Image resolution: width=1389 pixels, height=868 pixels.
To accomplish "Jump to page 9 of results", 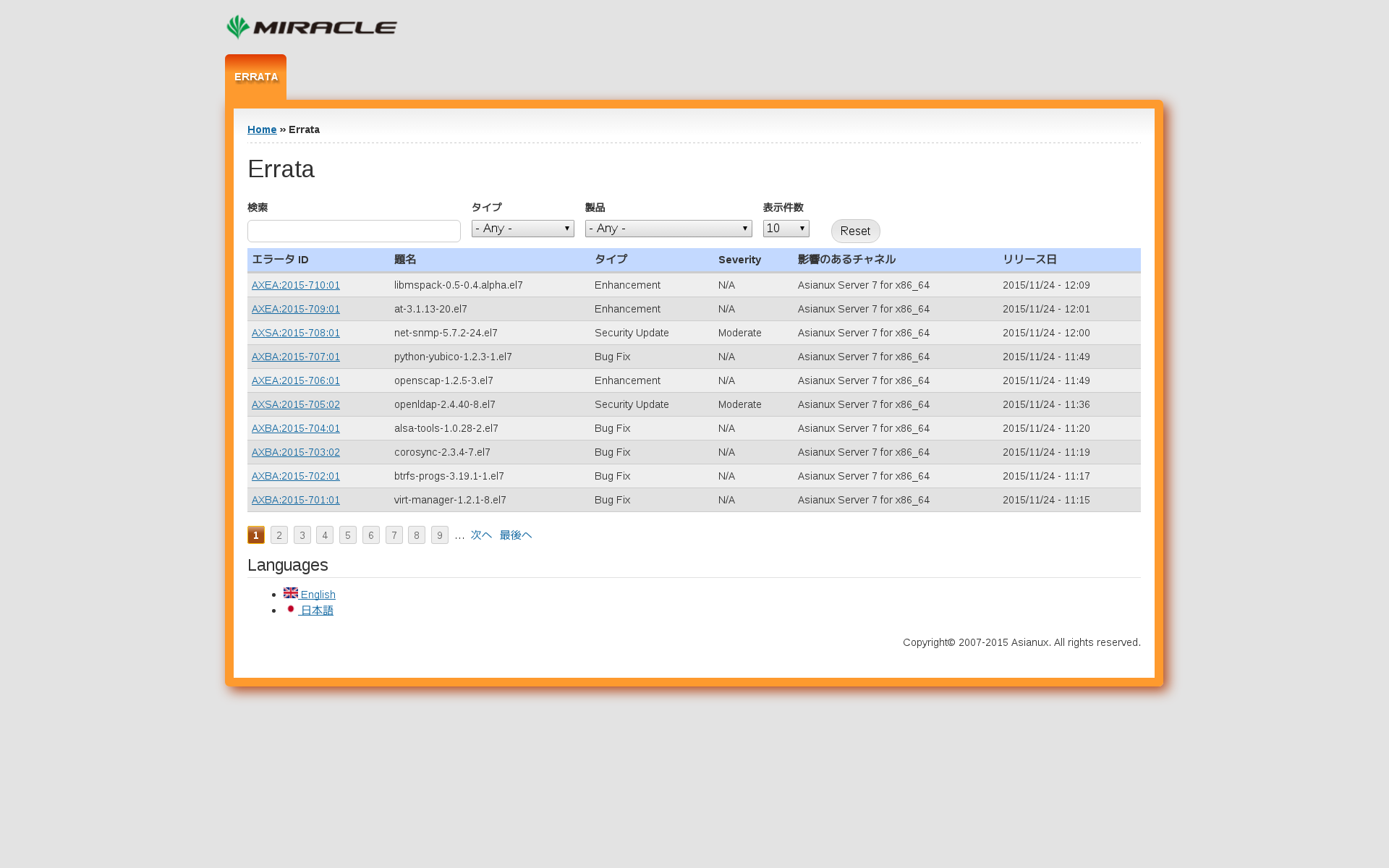I will (x=439, y=535).
